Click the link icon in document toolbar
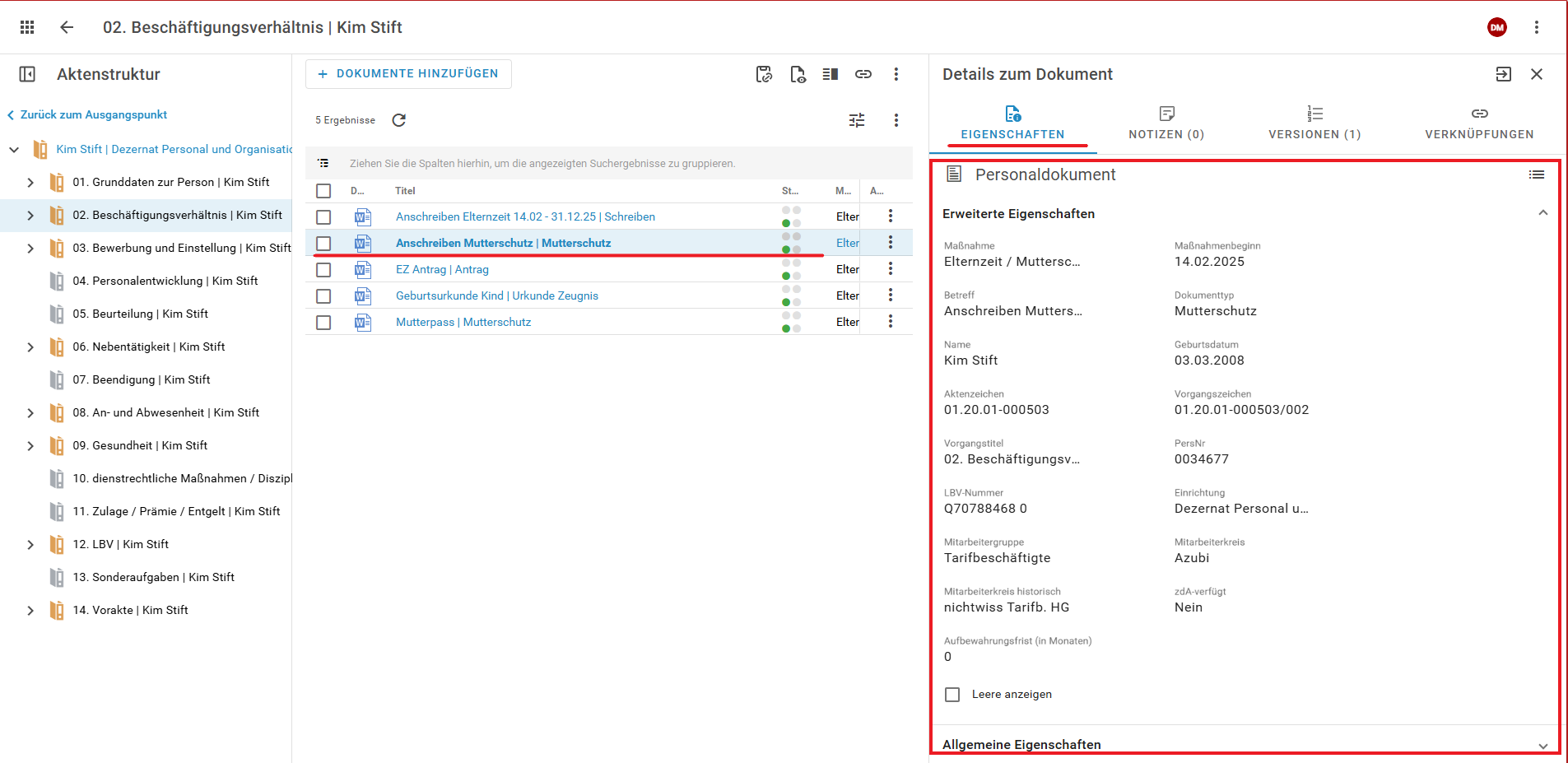 863,74
